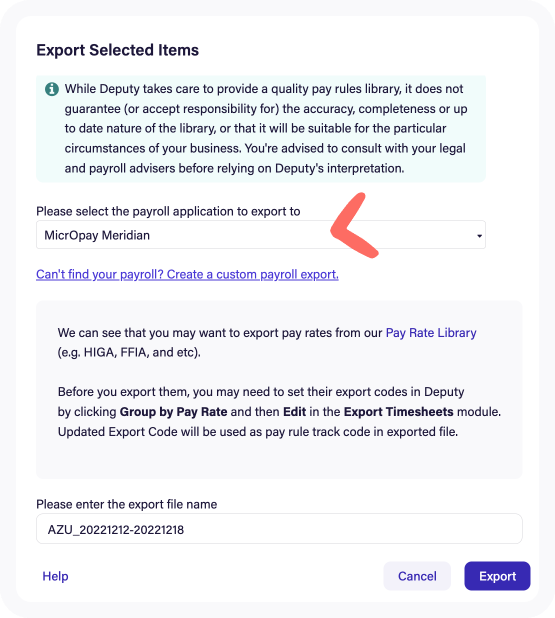Click the bold 'Export Timesheets' text
The height and width of the screenshot is (618, 555).
point(399,411)
